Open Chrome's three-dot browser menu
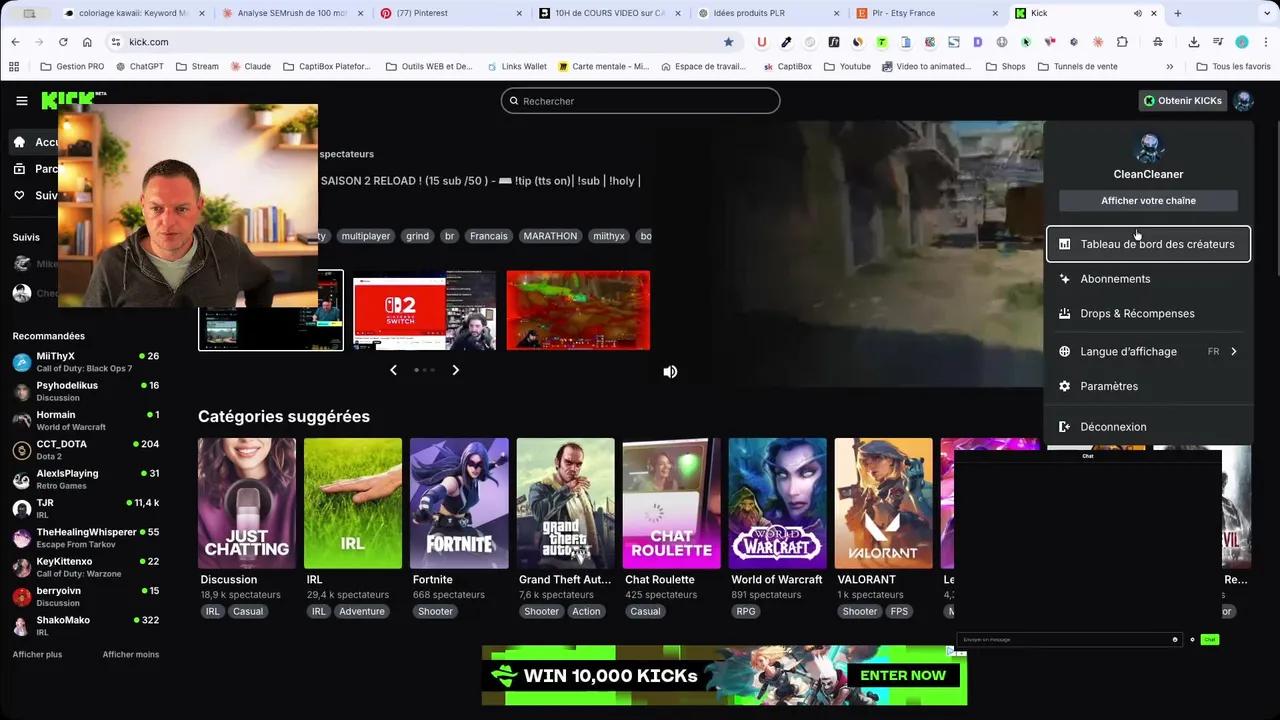This screenshot has height=720, width=1280. pyautogui.click(x=1268, y=42)
